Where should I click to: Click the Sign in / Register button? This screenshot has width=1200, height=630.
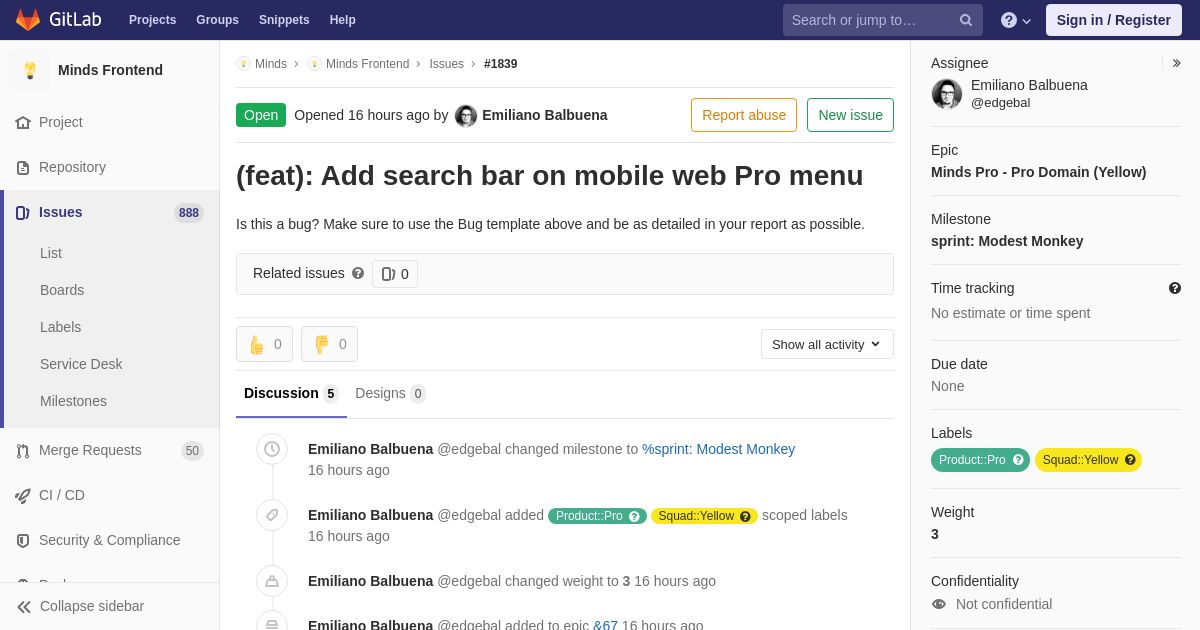1114,20
